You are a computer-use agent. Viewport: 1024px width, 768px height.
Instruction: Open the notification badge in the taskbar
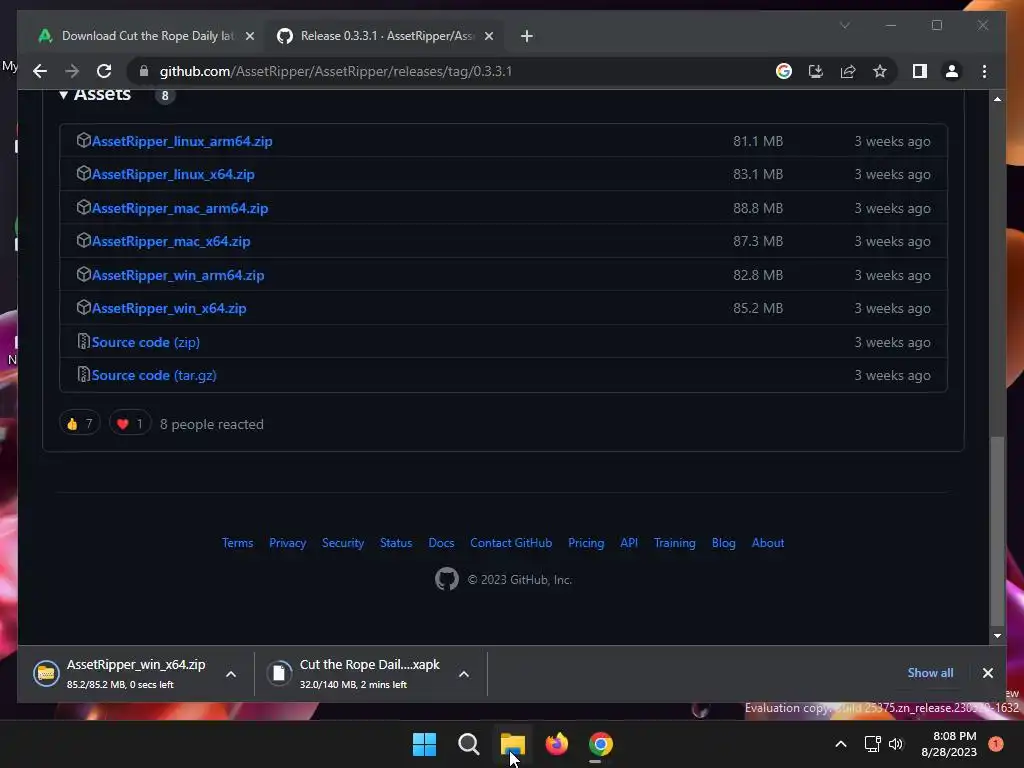996,743
